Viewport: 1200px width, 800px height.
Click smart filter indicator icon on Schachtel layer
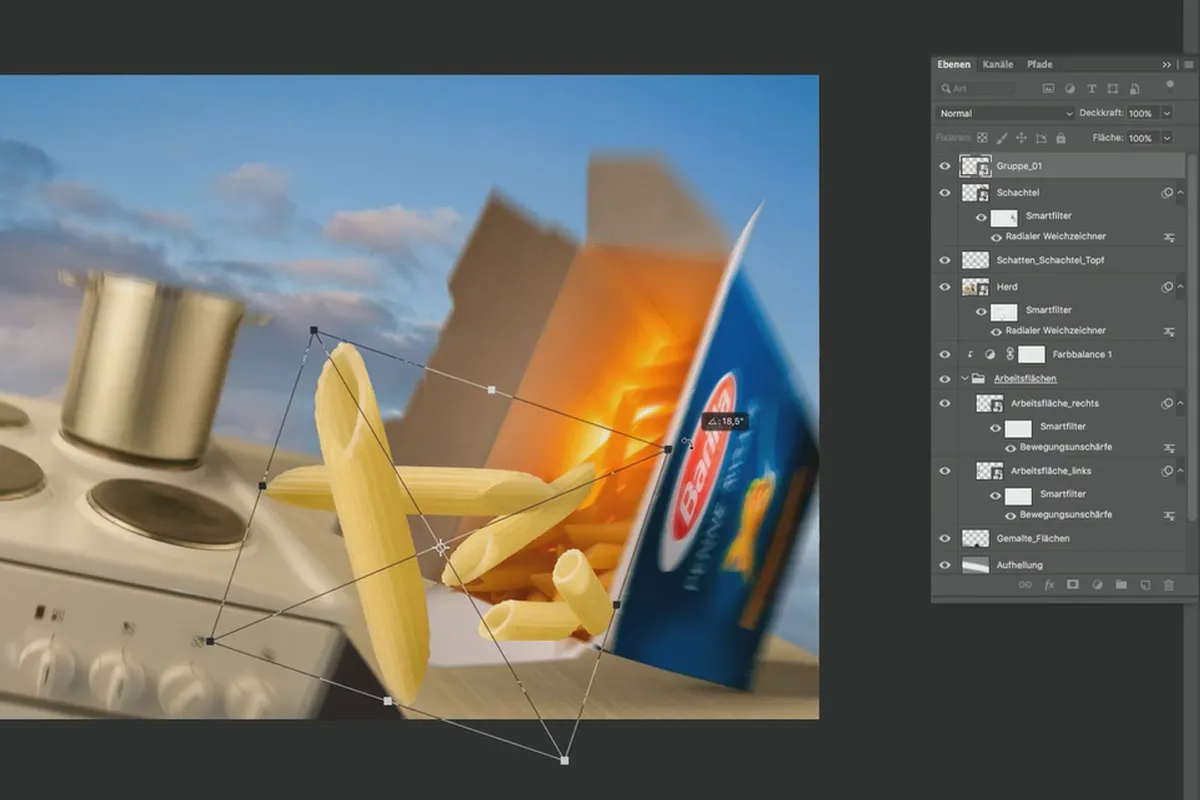pos(1167,192)
